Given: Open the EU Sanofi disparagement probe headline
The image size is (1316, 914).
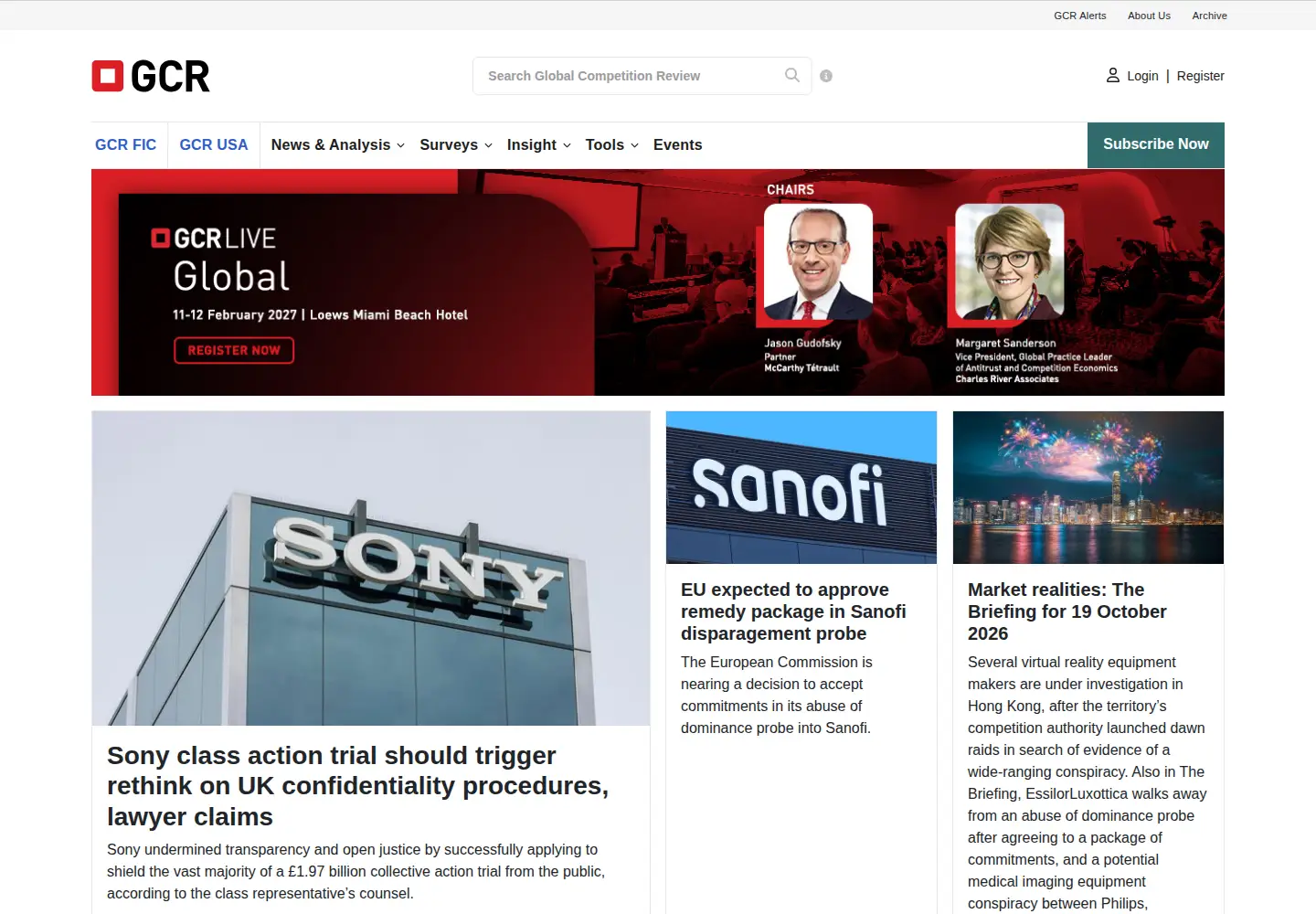Looking at the screenshot, I should [x=793, y=611].
